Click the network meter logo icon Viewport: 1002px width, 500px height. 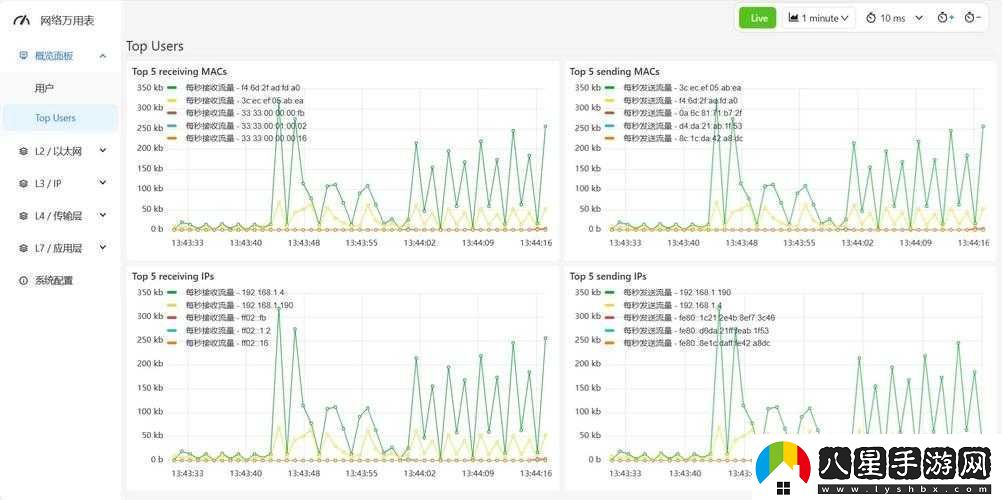(22, 20)
